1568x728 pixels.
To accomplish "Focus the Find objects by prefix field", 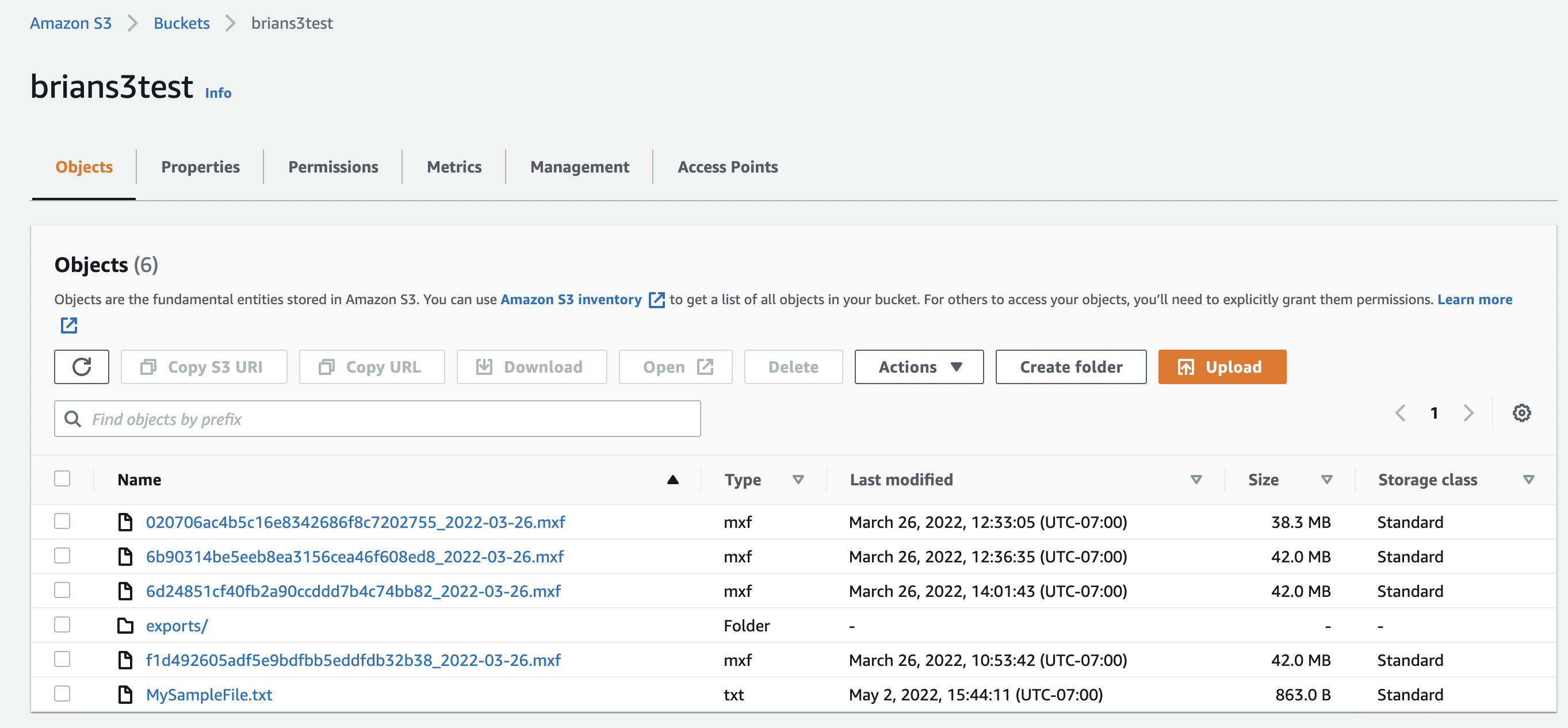I will click(377, 419).
